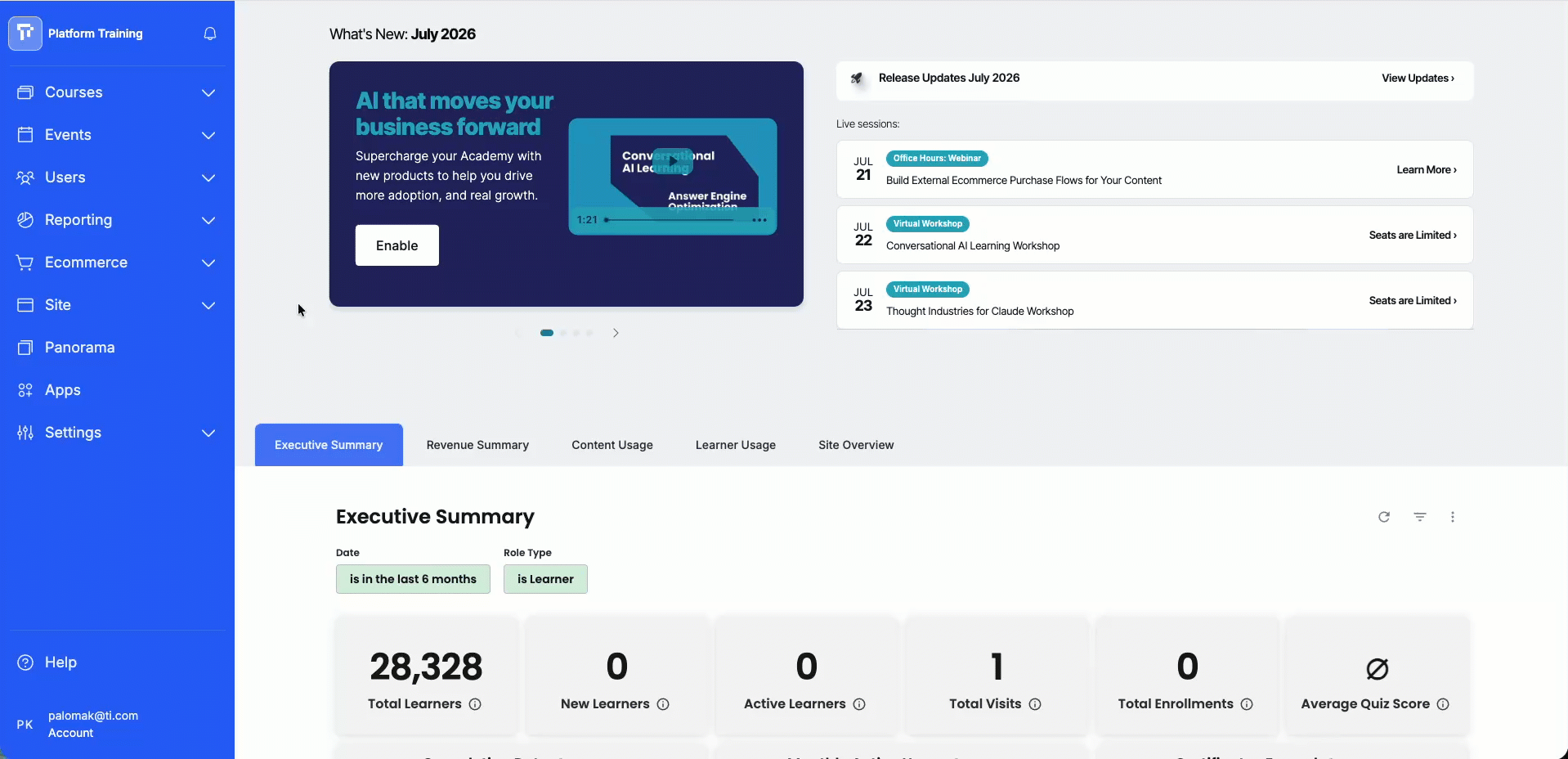Click the Help icon in sidebar
Image resolution: width=1568 pixels, height=759 pixels.
point(25,662)
